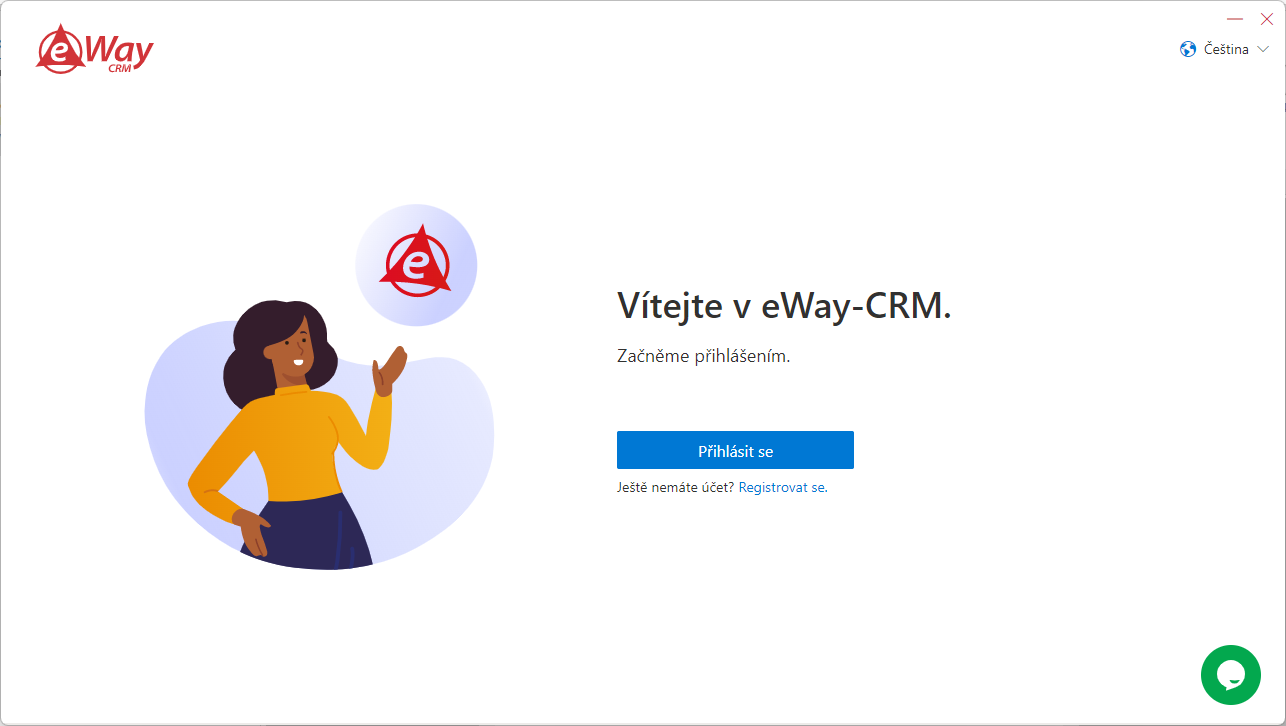Click the circular eWay emblem badge above the woman
Image resolution: width=1286 pixels, height=726 pixels.
[x=416, y=265]
